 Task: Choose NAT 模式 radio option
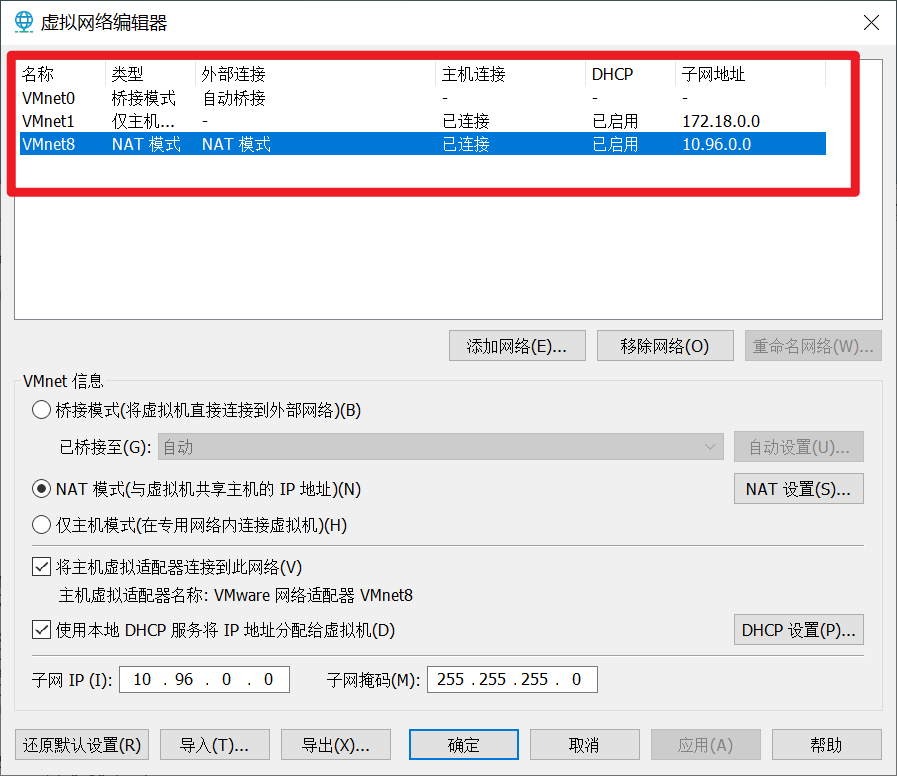(x=41, y=489)
